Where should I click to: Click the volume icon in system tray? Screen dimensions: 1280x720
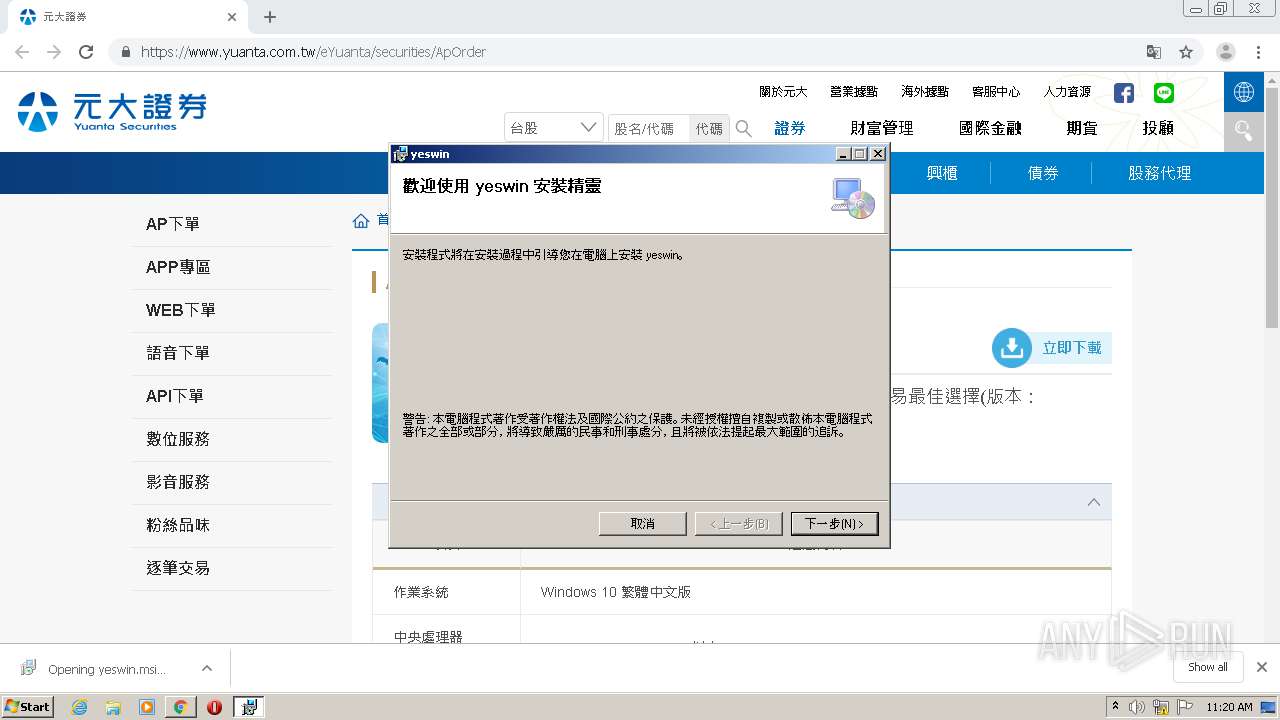pyautogui.click(x=1137, y=707)
